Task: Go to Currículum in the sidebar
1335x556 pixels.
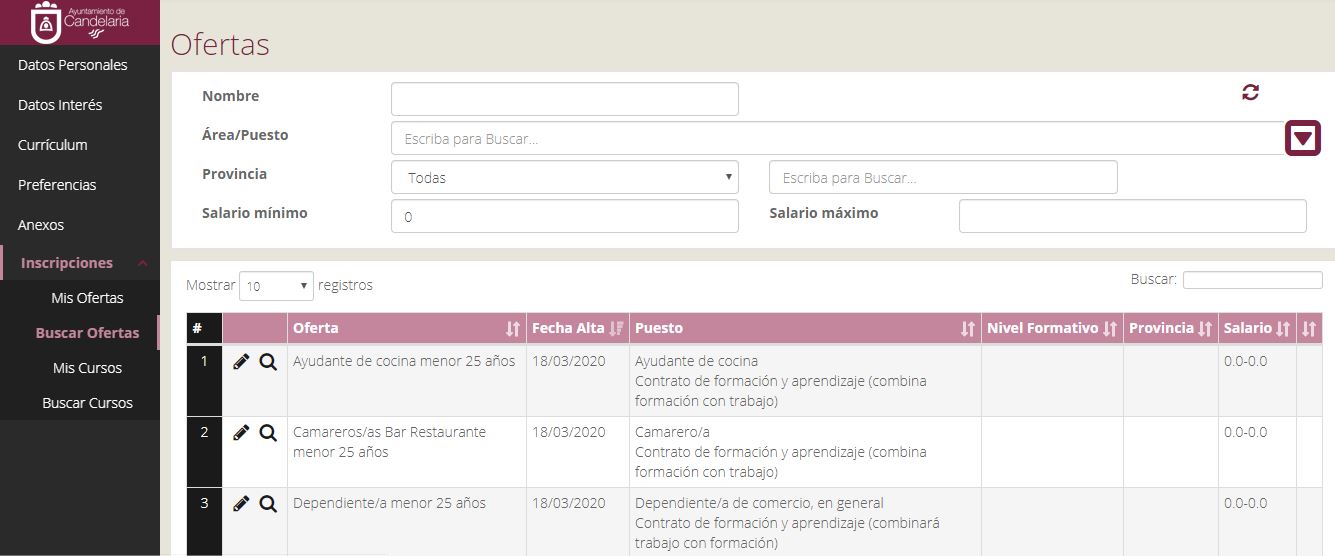Action: click(x=53, y=145)
